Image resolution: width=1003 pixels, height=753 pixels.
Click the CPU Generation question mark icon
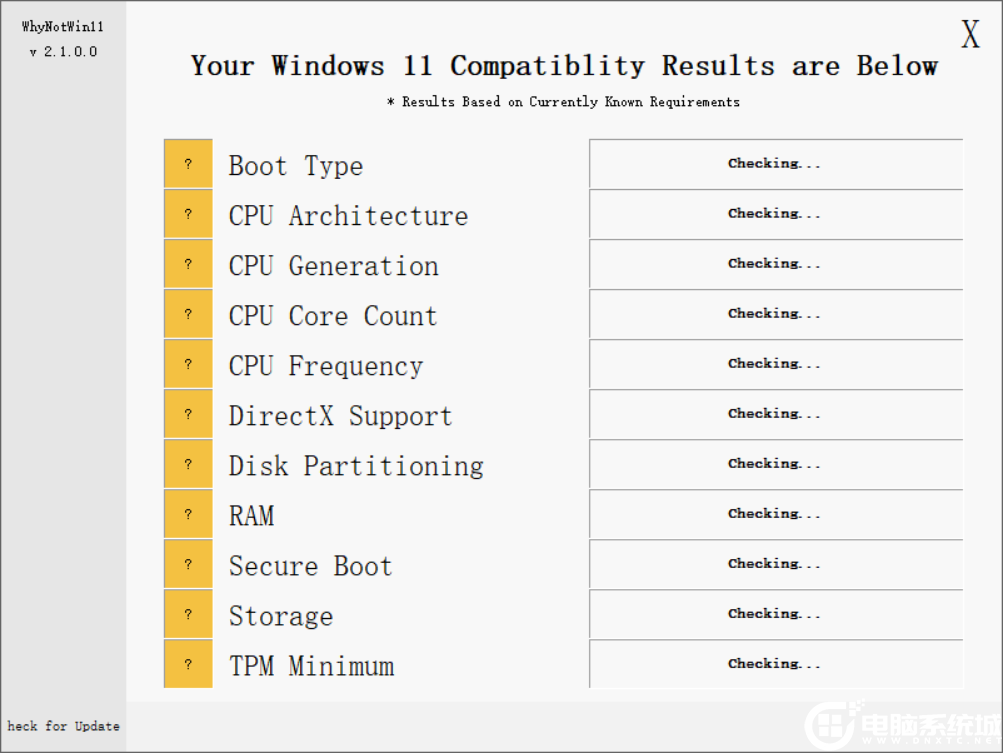click(x=188, y=263)
